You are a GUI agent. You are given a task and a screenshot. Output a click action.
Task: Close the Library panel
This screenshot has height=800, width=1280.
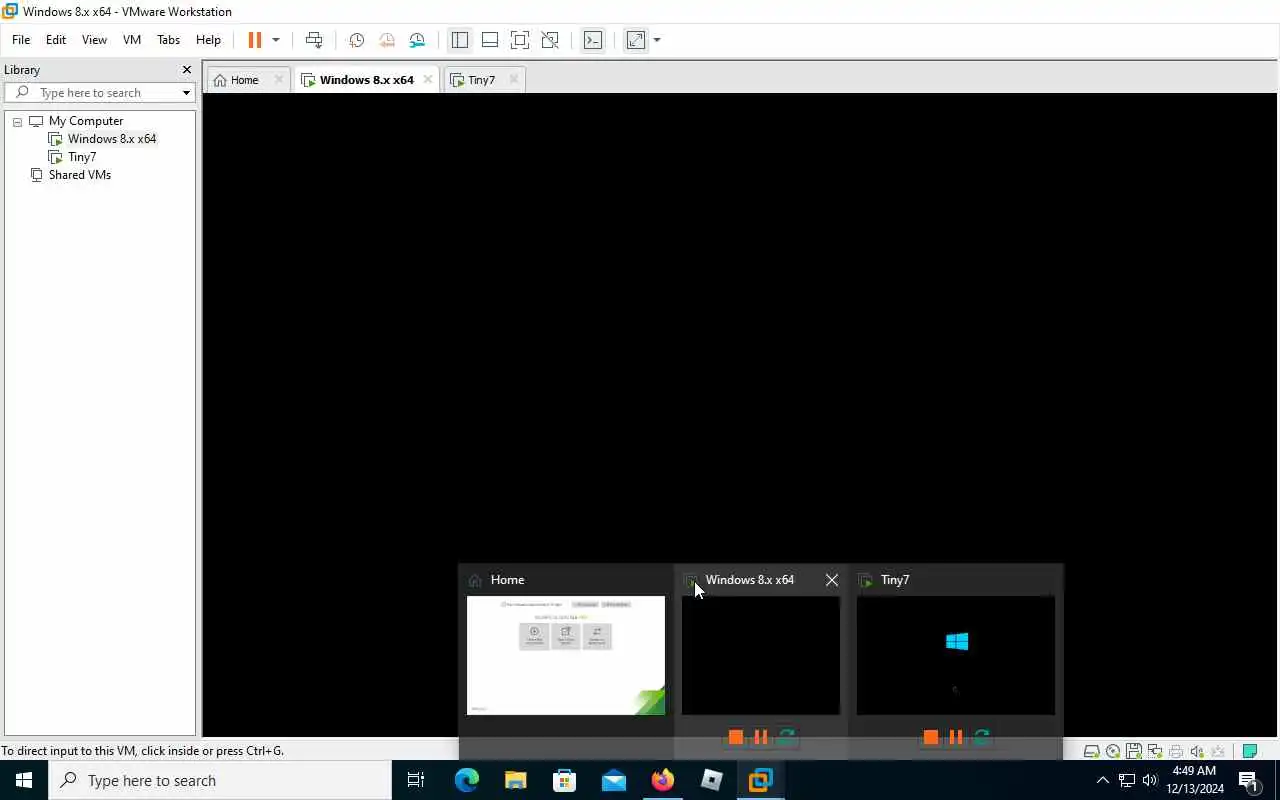[186, 70]
